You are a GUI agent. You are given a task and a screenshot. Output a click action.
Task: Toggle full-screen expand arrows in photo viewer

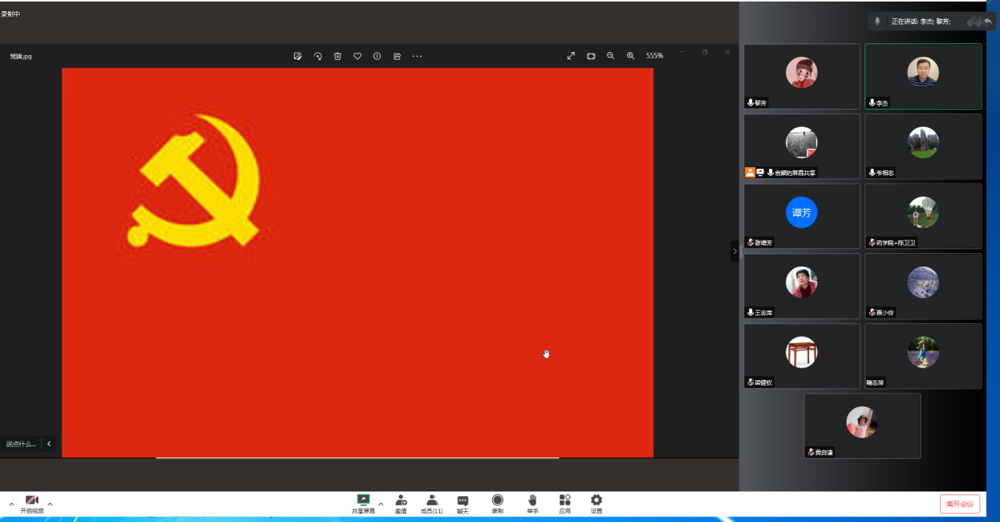click(571, 56)
